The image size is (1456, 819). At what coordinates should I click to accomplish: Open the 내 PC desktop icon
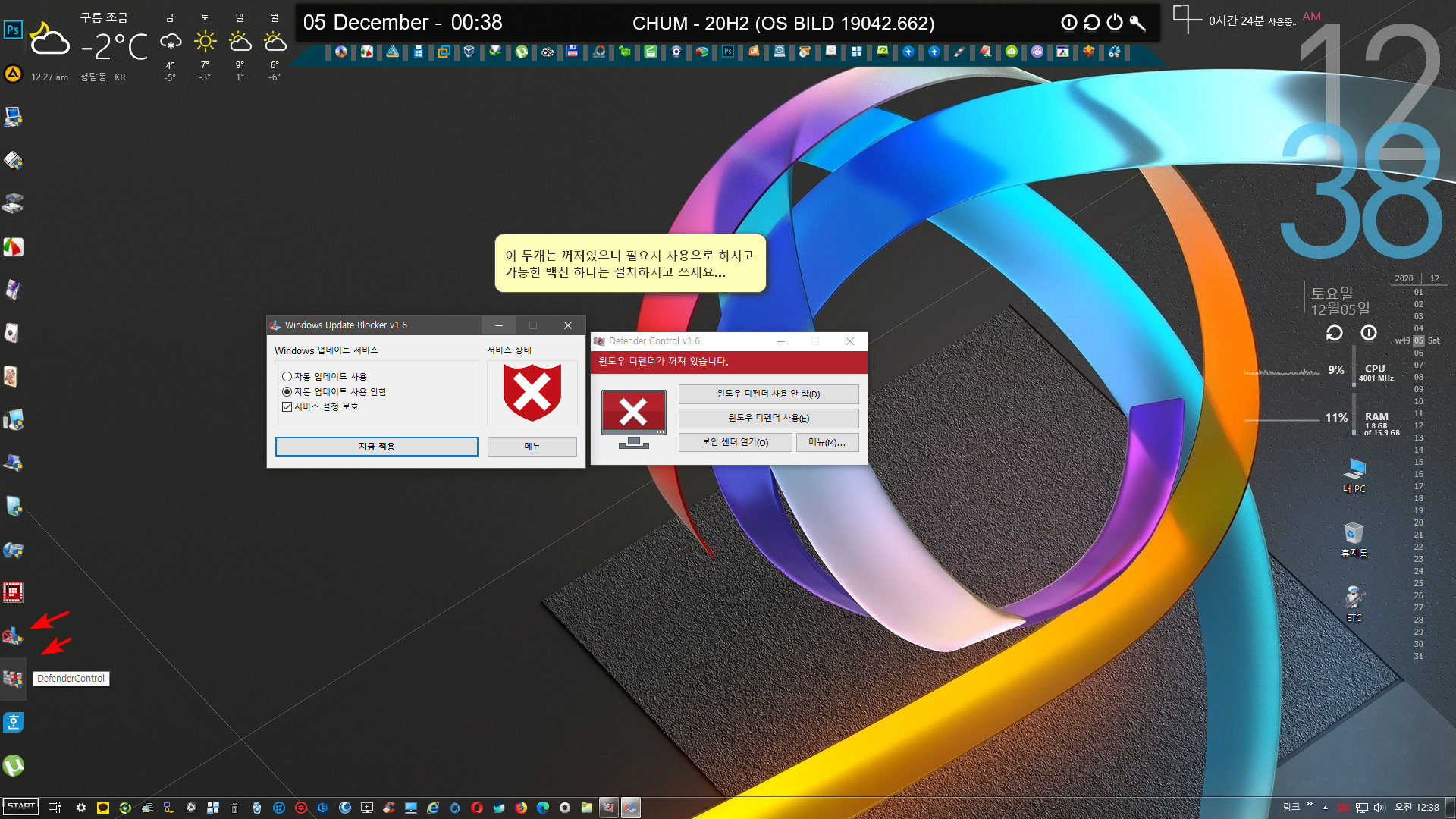(x=1354, y=475)
